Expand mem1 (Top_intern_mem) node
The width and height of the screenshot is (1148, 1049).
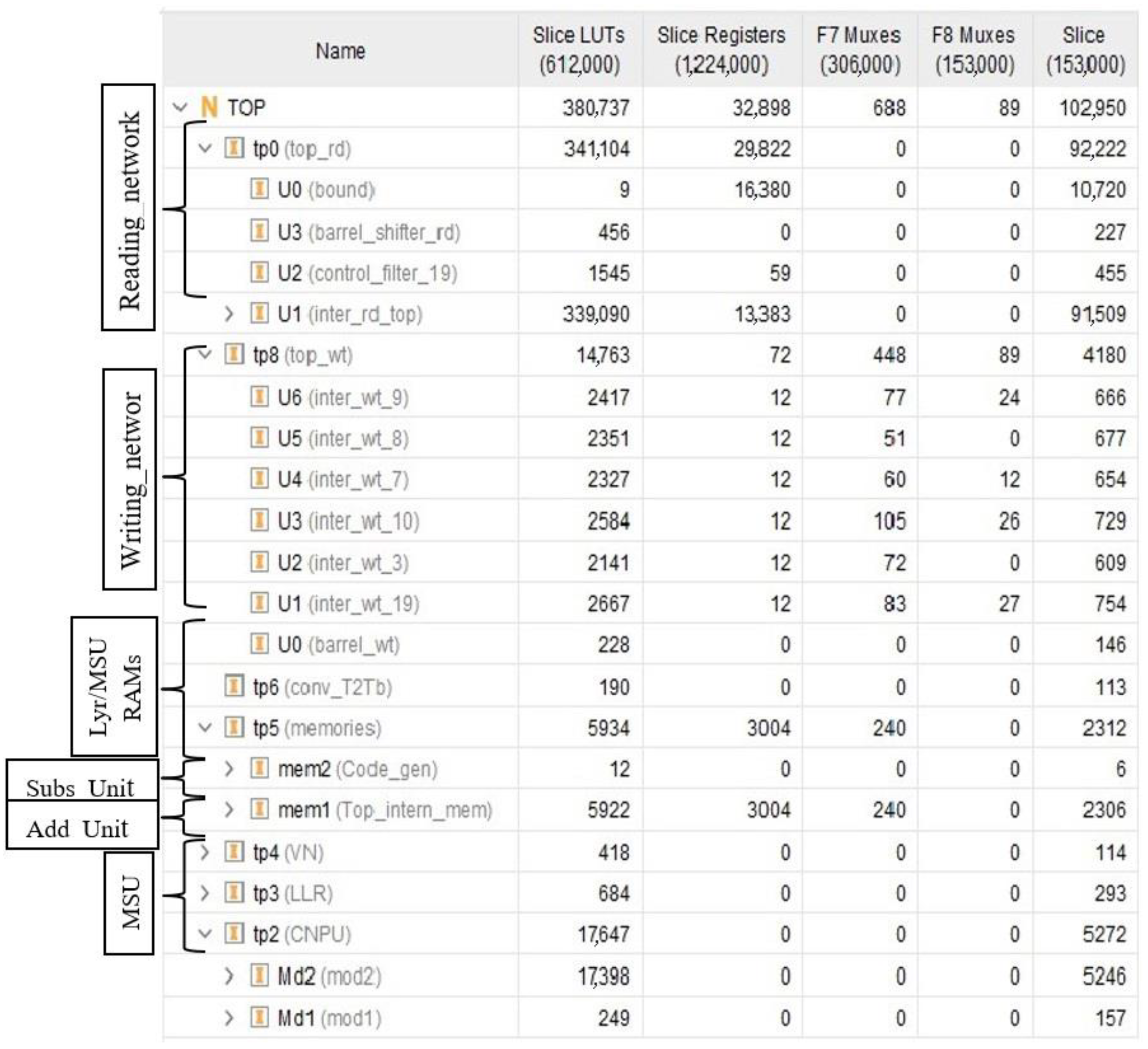click(229, 810)
